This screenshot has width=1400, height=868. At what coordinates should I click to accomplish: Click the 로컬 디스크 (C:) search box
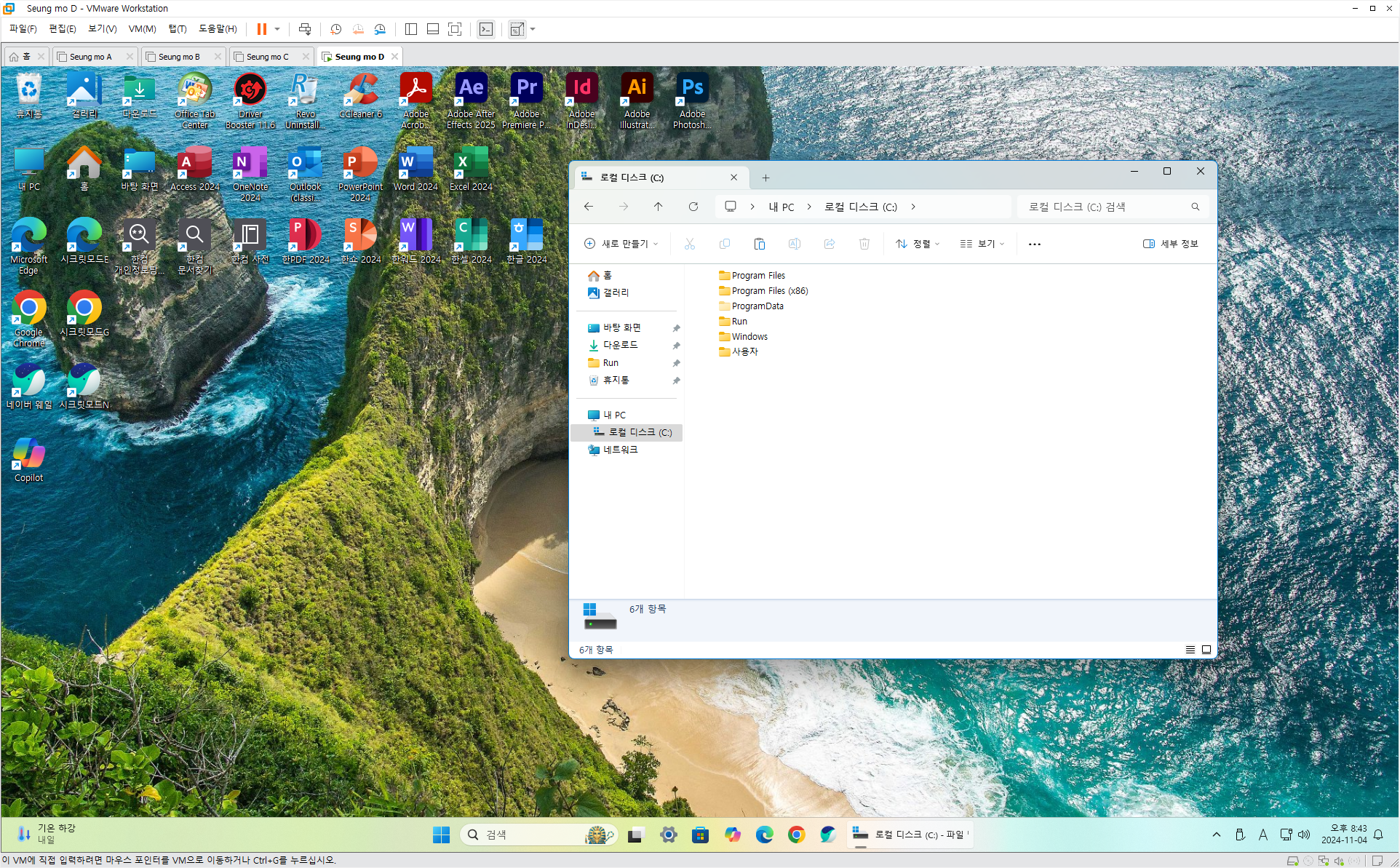pyautogui.click(x=1106, y=207)
